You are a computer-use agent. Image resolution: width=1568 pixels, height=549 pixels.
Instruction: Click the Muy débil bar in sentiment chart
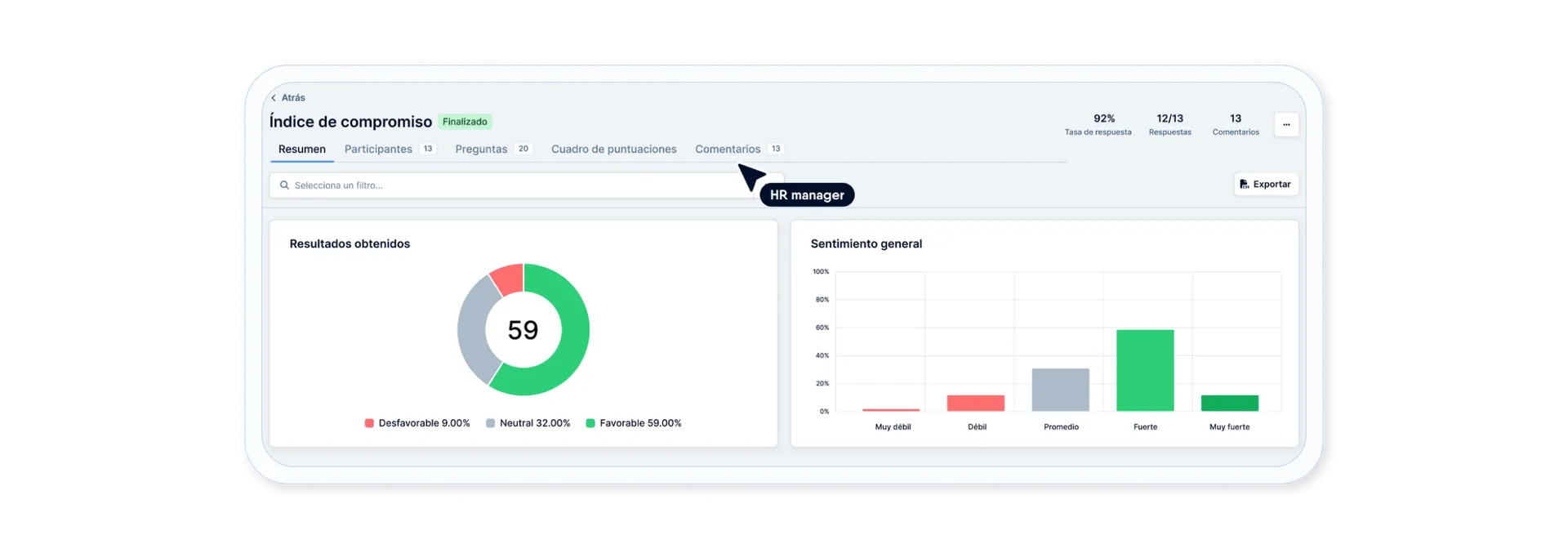pyautogui.click(x=891, y=409)
